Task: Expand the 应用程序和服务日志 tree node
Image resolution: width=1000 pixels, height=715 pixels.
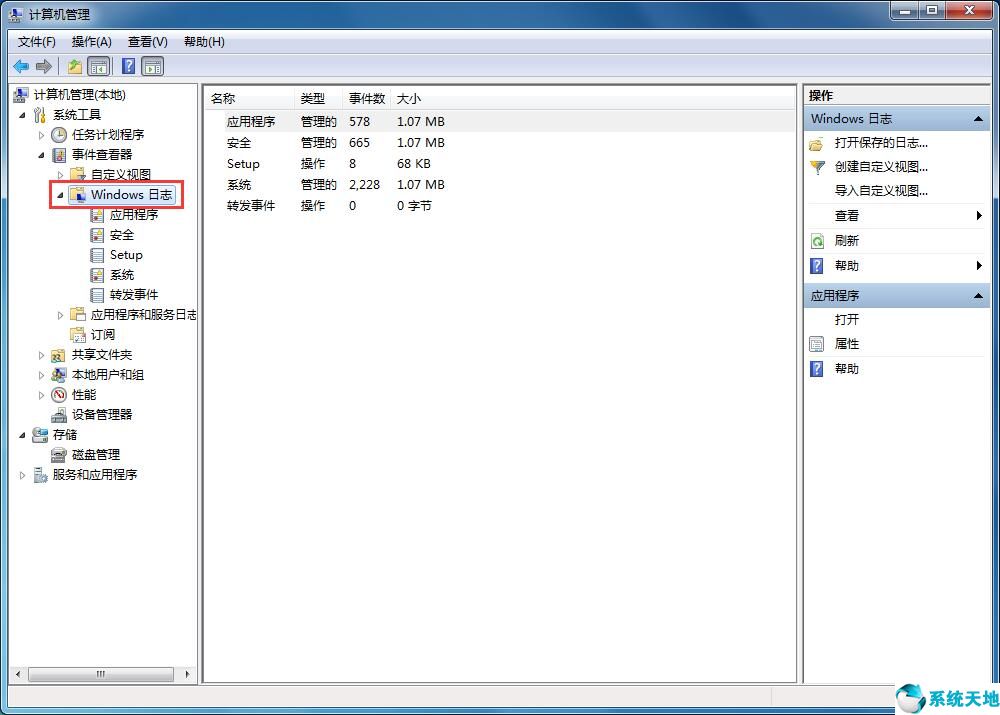Action: coord(60,314)
